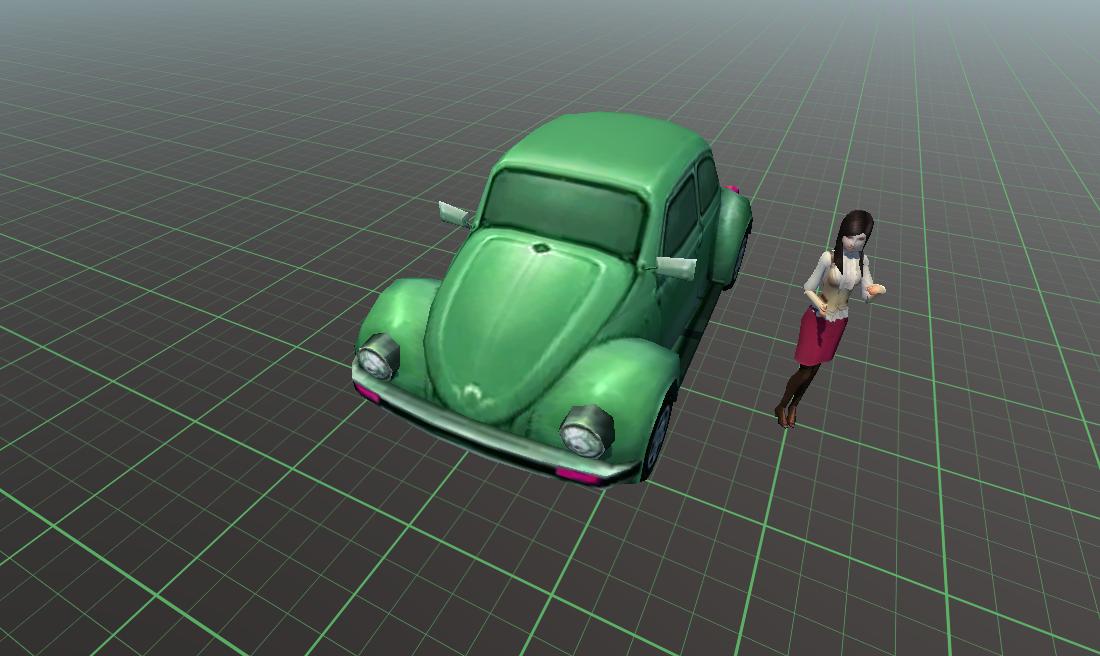Select the side mirror right of the windshield
Viewport: 1100px width, 656px height.
coord(677,266)
